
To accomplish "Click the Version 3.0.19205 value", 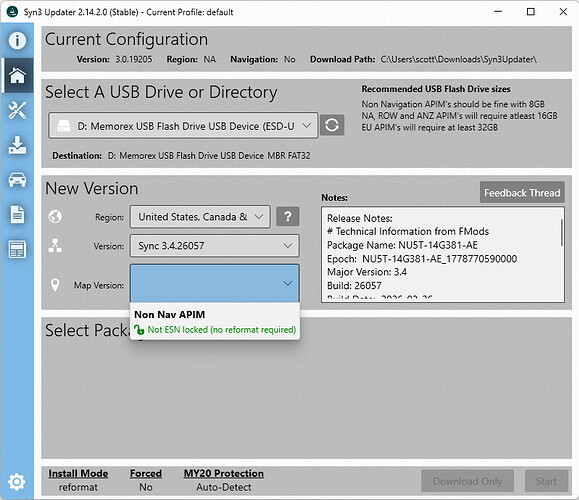I will pyautogui.click(x=134, y=59).
